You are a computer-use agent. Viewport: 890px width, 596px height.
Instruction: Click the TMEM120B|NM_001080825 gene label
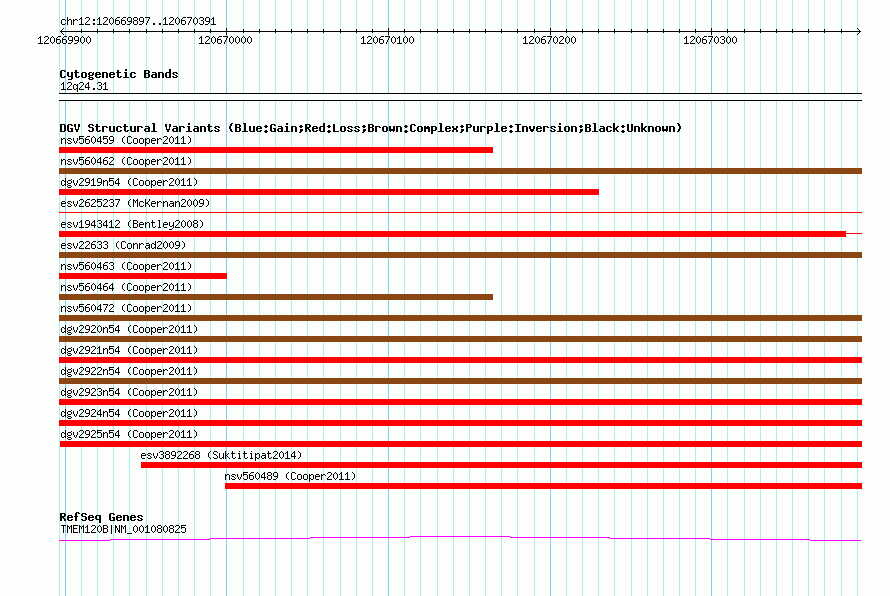pos(123,529)
